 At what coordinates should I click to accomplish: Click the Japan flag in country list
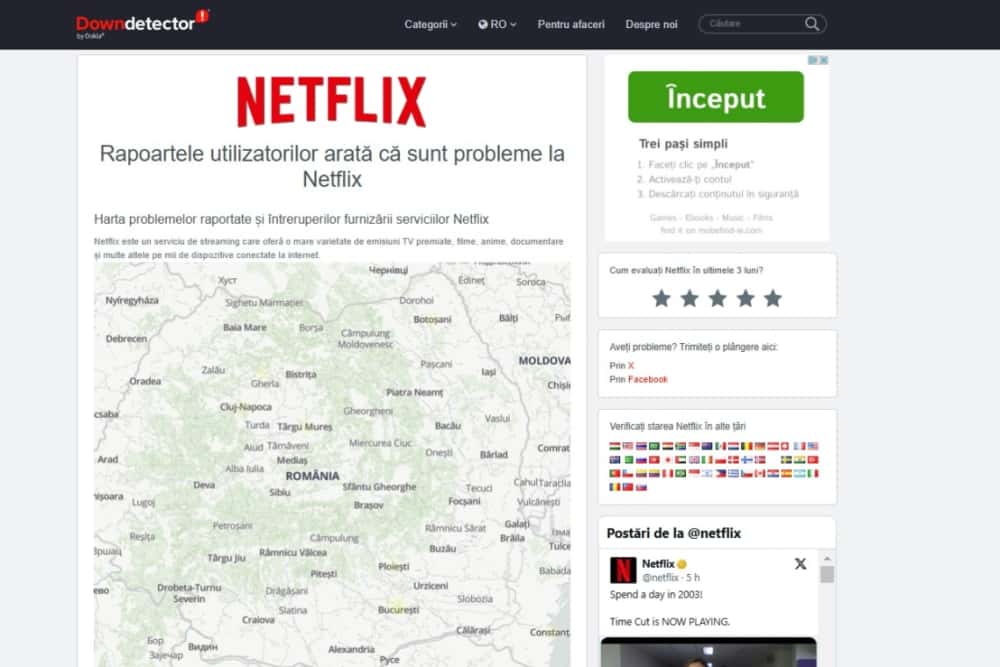(x=668, y=460)
